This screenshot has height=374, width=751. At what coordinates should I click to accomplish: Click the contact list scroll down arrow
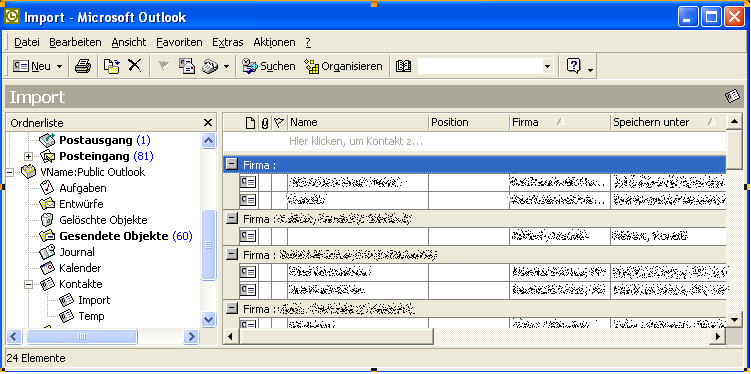(735, 319)
